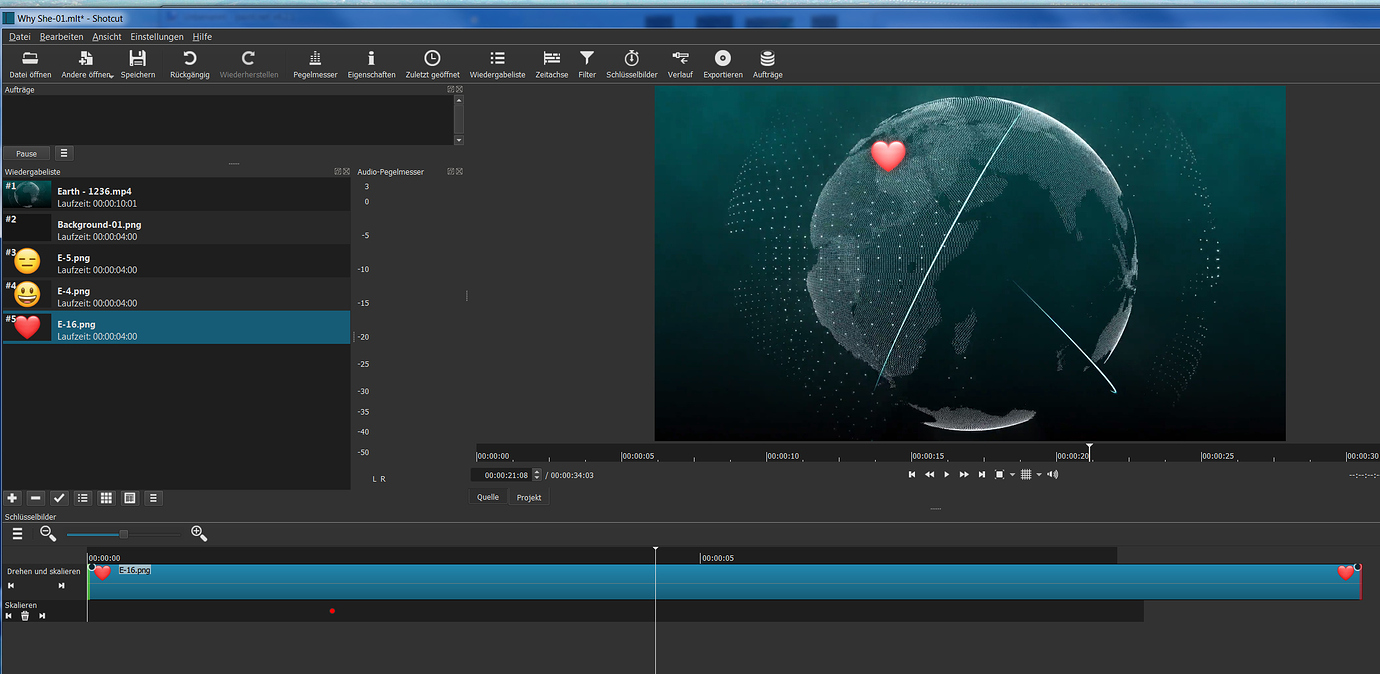Click the red keyframe dot in Skalieren track
1380x674 pixels.
332,611
